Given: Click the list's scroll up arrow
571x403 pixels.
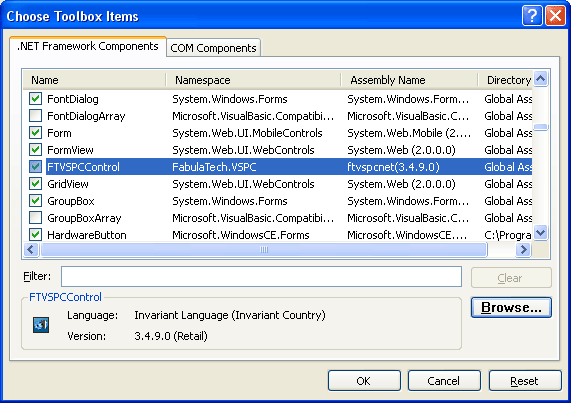Looking at the screenshot, I should coord(541,79).
